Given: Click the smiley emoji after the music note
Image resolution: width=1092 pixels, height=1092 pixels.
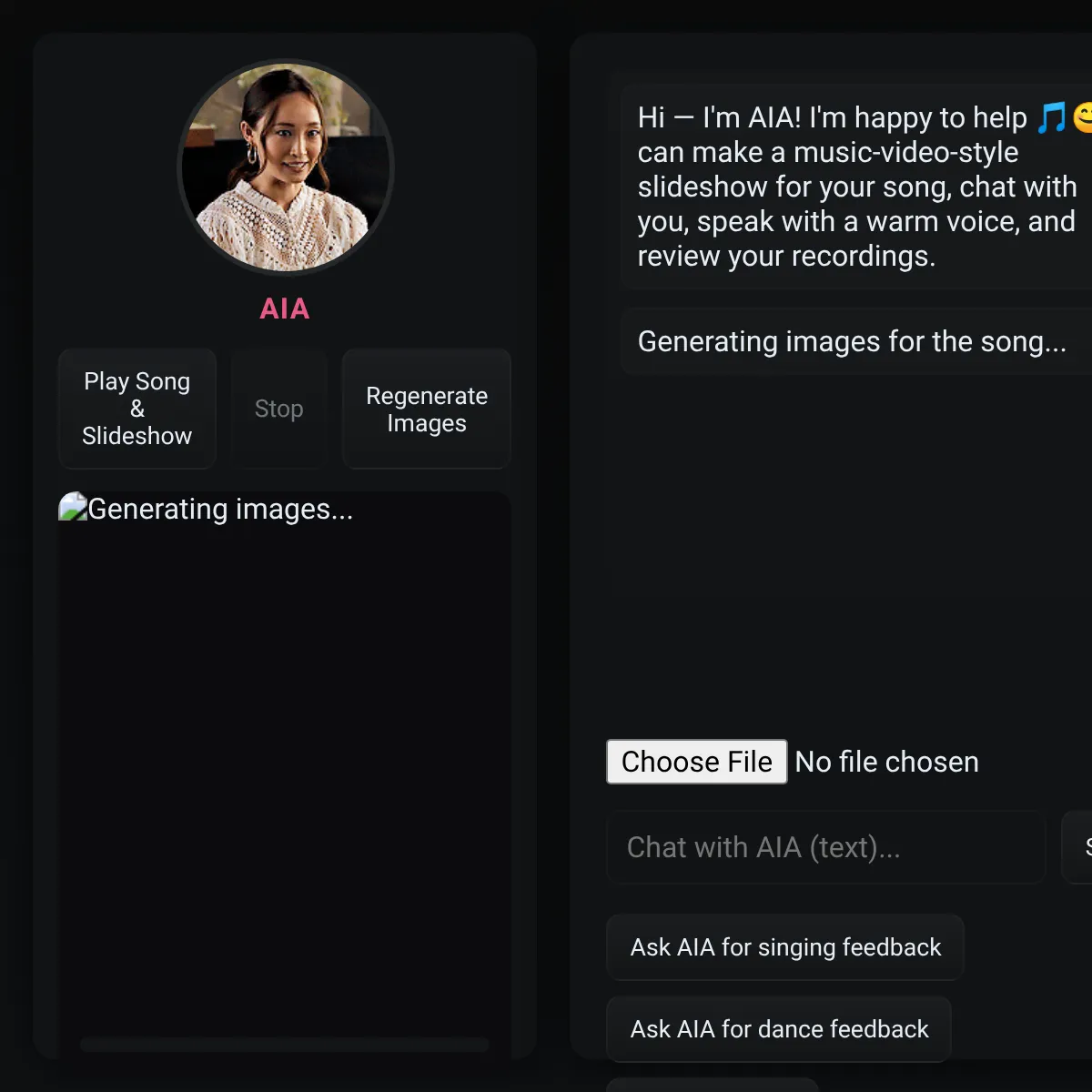Looking at the screenshot, I should point(1082,117).
